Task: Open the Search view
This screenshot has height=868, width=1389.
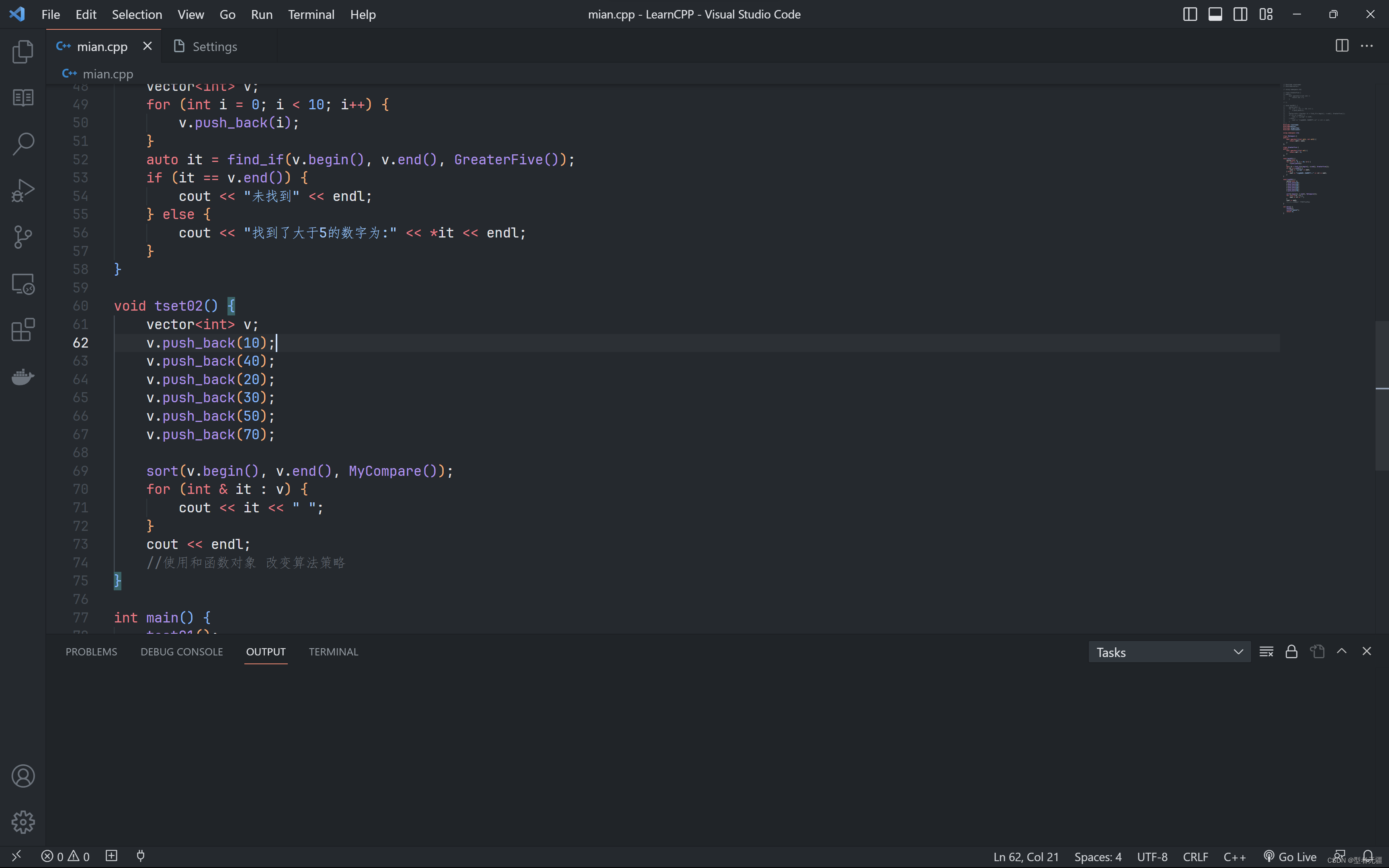Action: pyautogui.click(x=23, y=144)
